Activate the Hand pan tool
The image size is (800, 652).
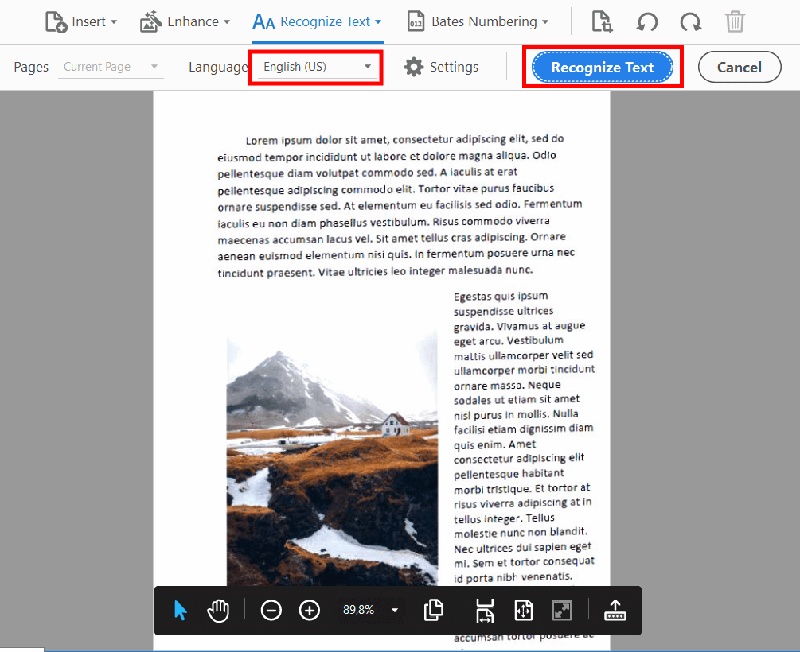[217, 610]
